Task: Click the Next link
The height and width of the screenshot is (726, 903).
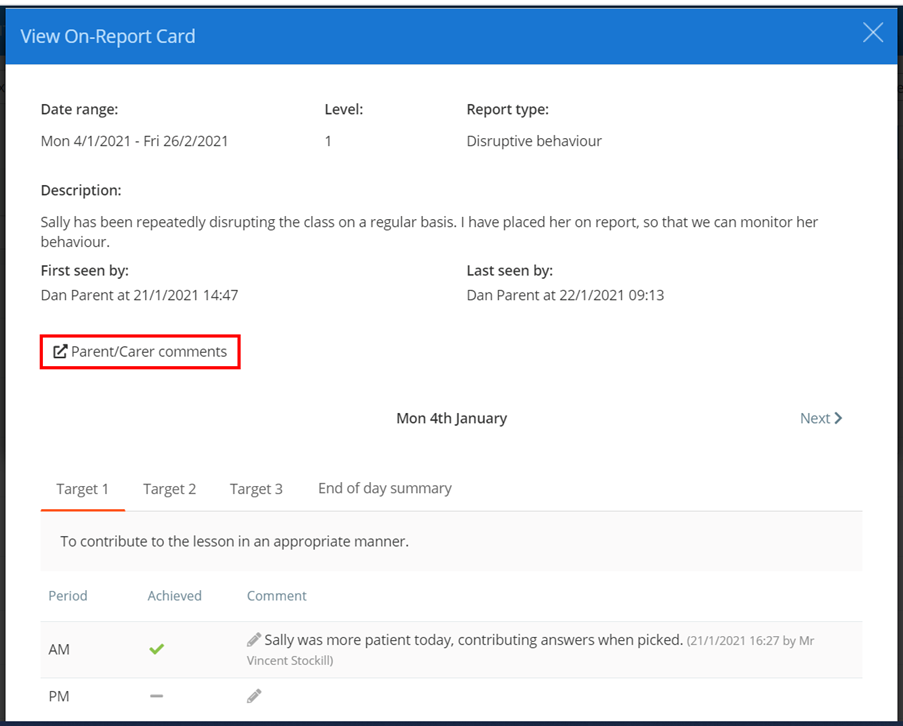Action: click(x=814, y=418)
